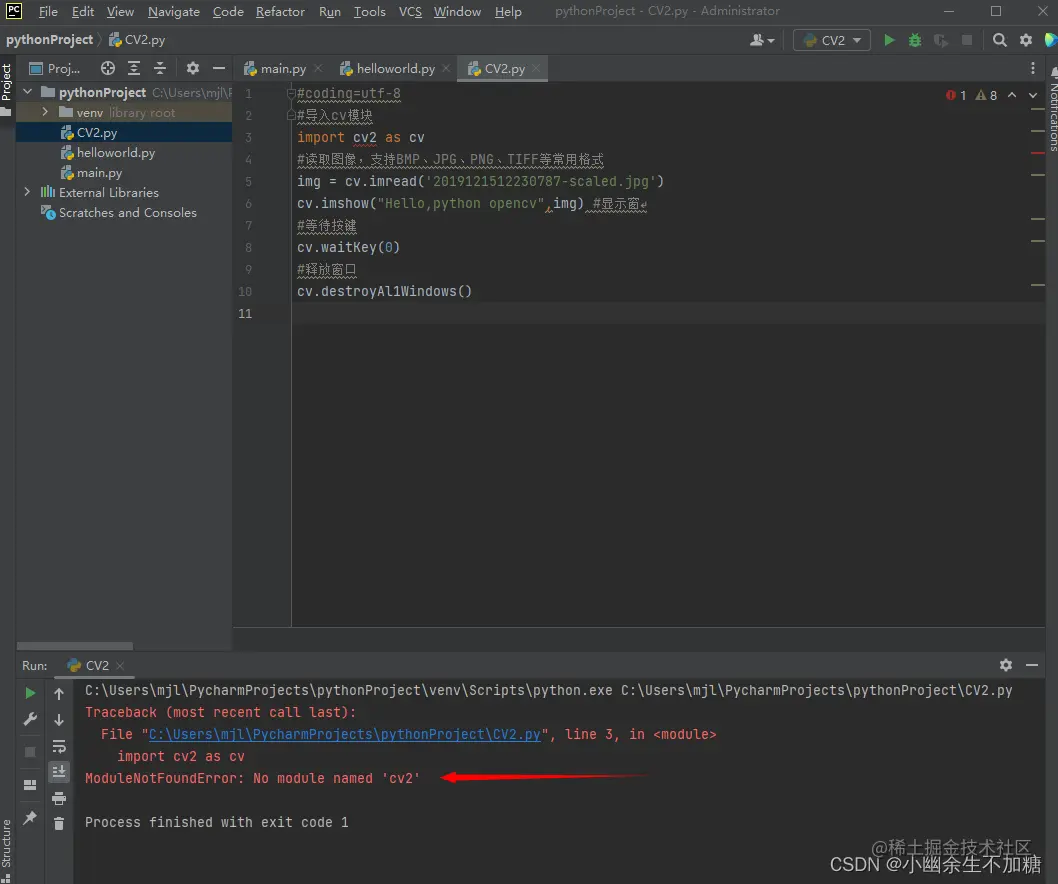The width and height of the screenshot is (1058, 884).
Task: Toggle the Project side tool window tab
Action: pos(7,88)
